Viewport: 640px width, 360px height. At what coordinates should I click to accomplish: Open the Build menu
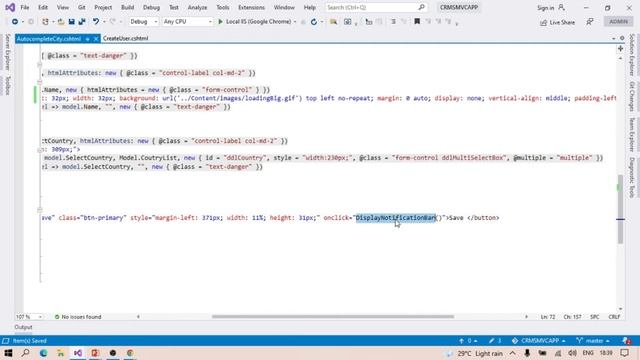coord(127,7)
